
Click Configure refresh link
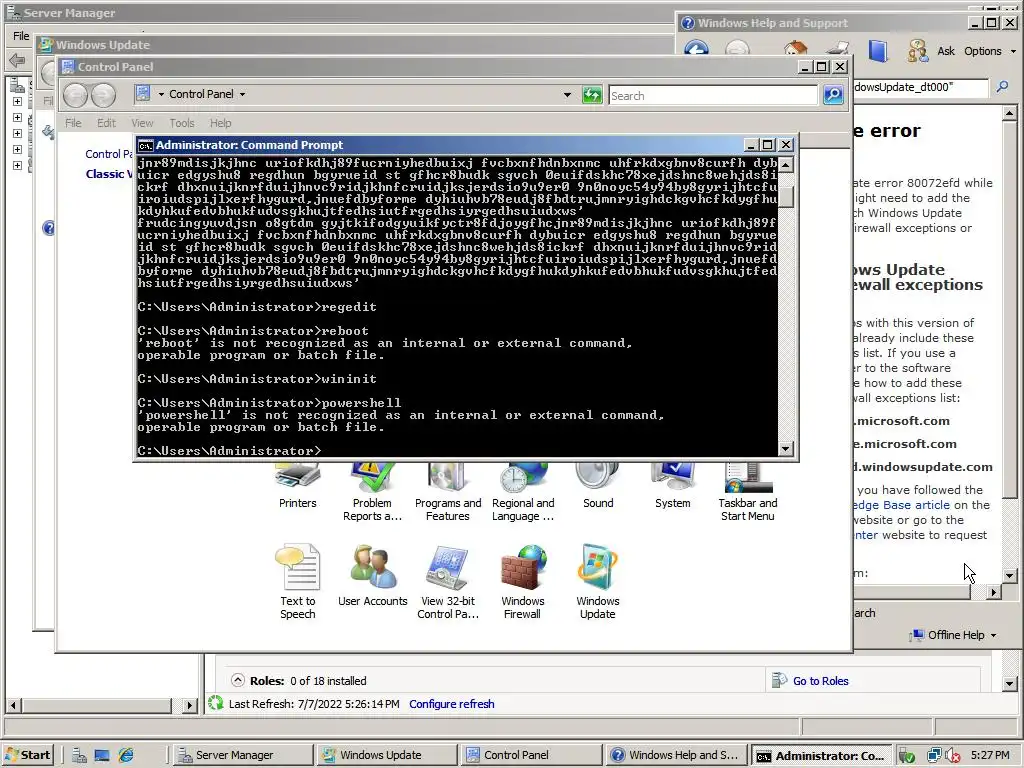[x=451, y=704]
